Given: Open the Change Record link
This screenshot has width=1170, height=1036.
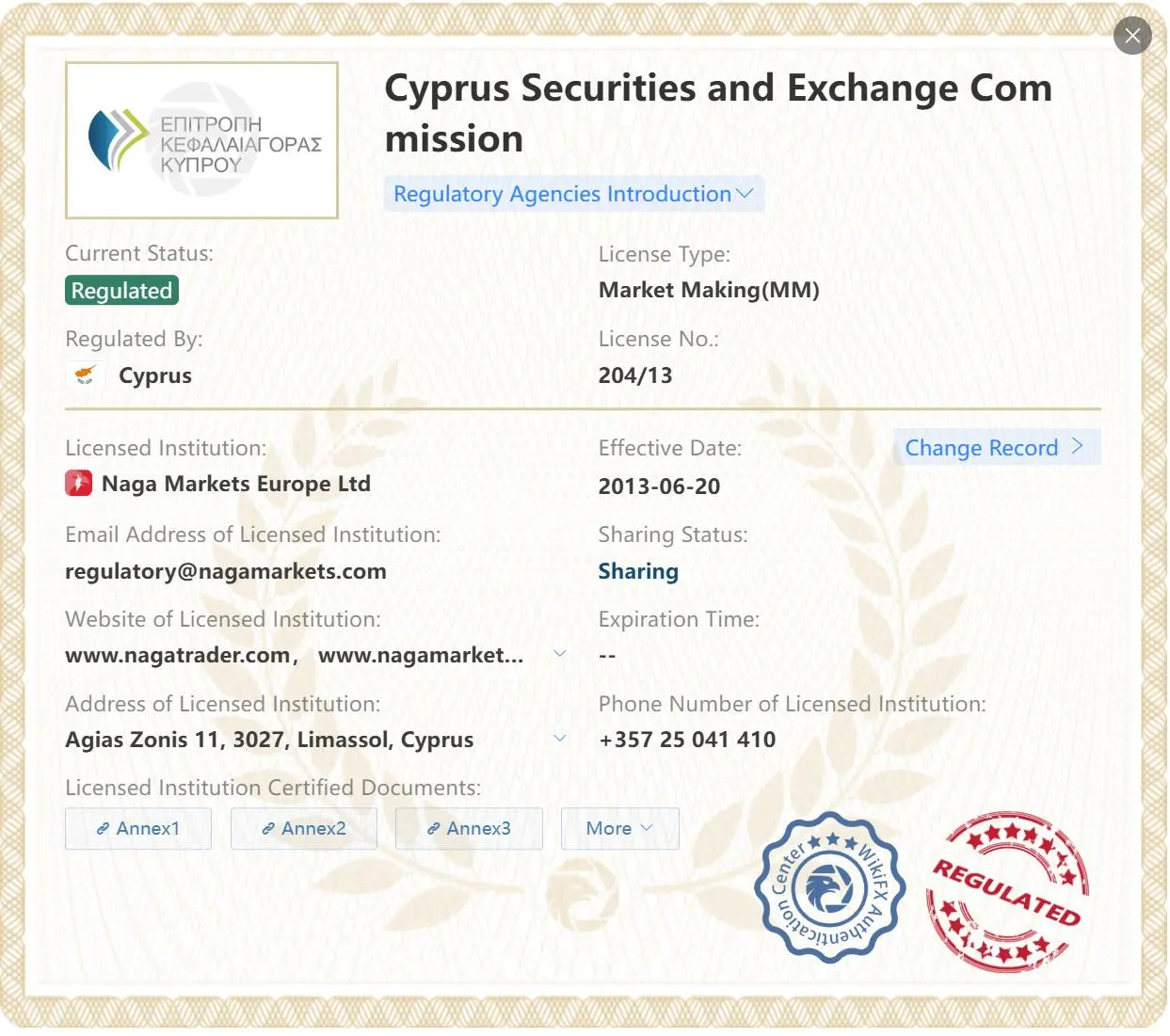Looking at the screenshot, I should 996,447.
